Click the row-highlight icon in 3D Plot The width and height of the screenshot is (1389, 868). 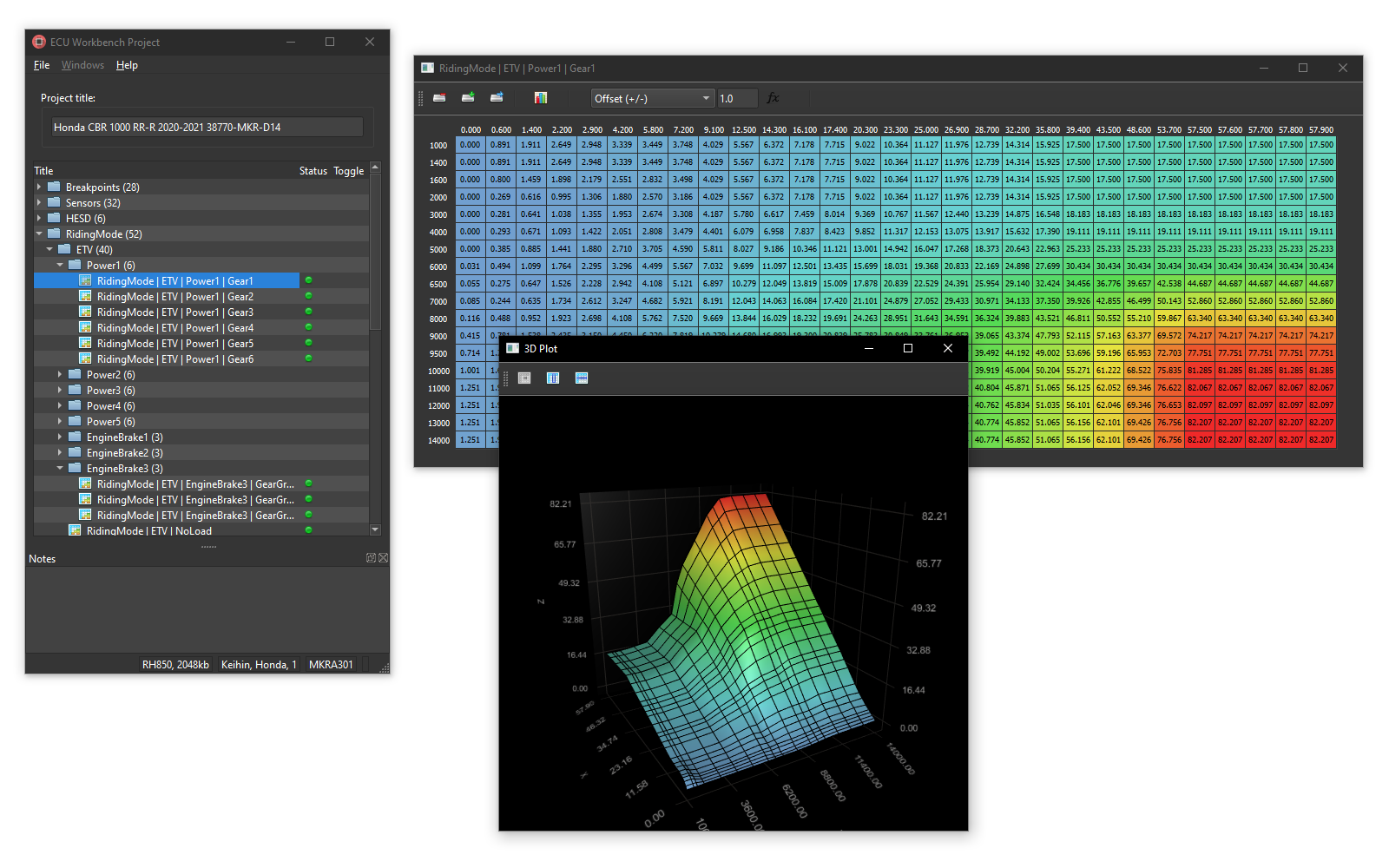tap(582, 378)
